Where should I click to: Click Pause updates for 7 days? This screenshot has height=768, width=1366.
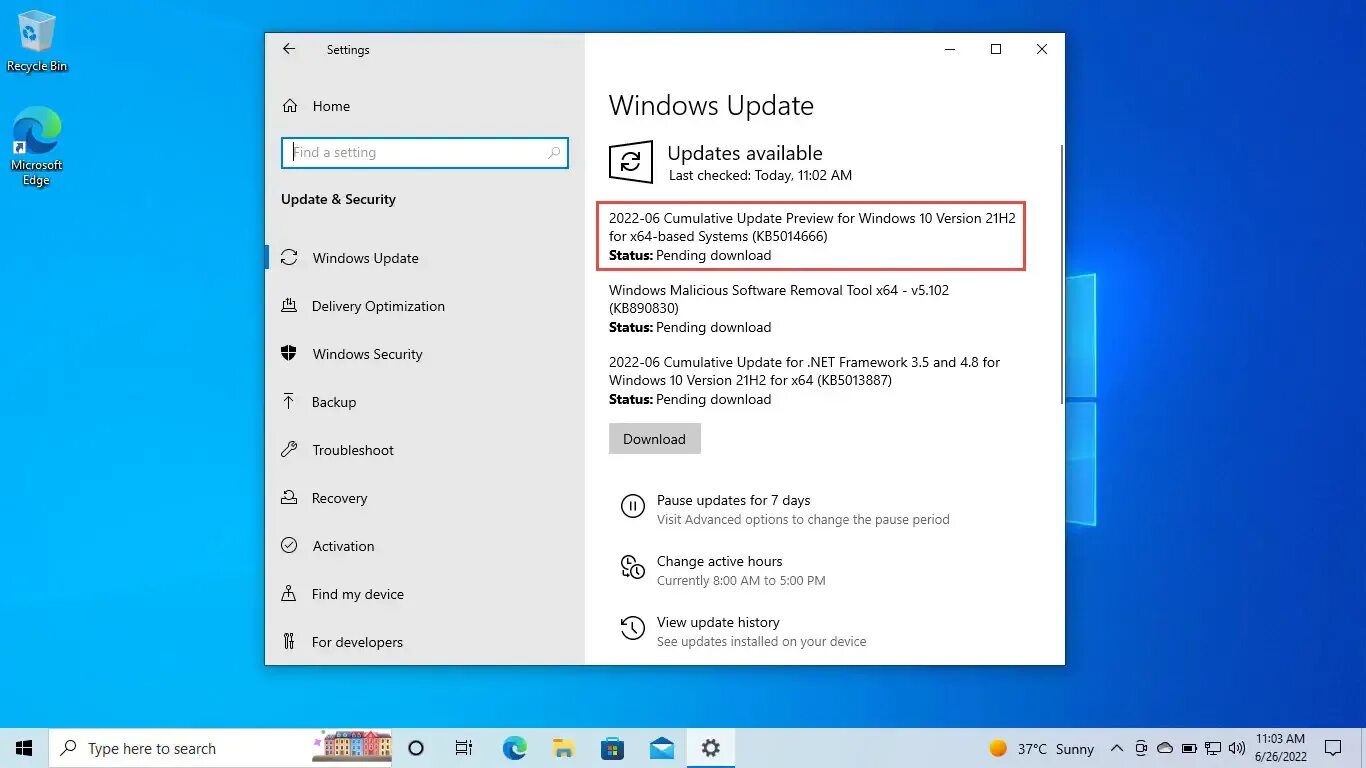(734, 500)
